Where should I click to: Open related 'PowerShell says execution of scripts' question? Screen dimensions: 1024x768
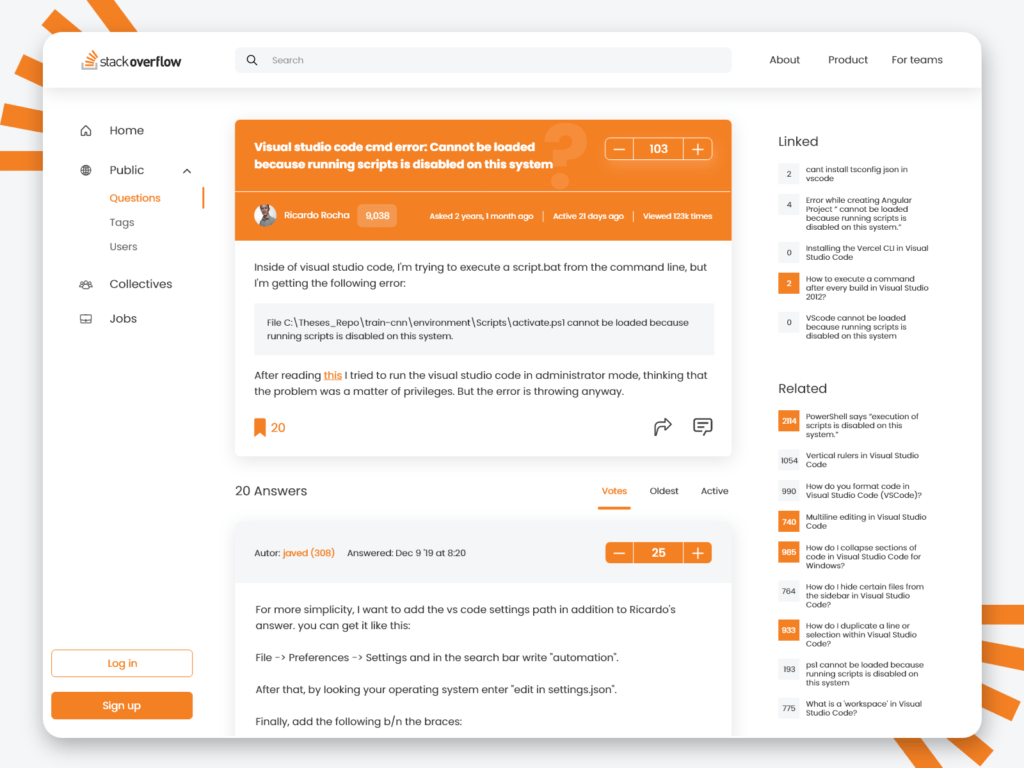point(861,426)
